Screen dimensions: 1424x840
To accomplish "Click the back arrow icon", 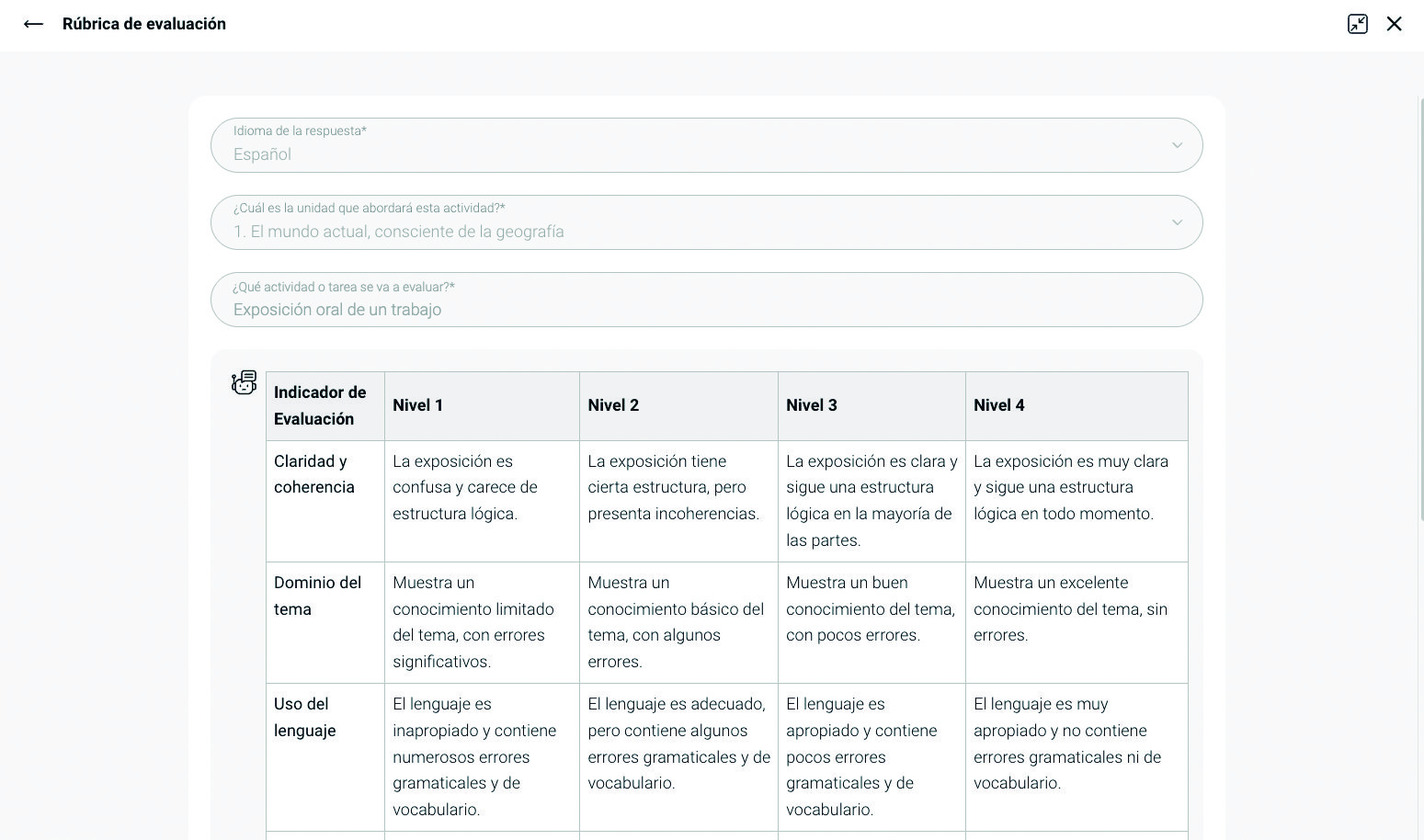I will coord(33,24).
